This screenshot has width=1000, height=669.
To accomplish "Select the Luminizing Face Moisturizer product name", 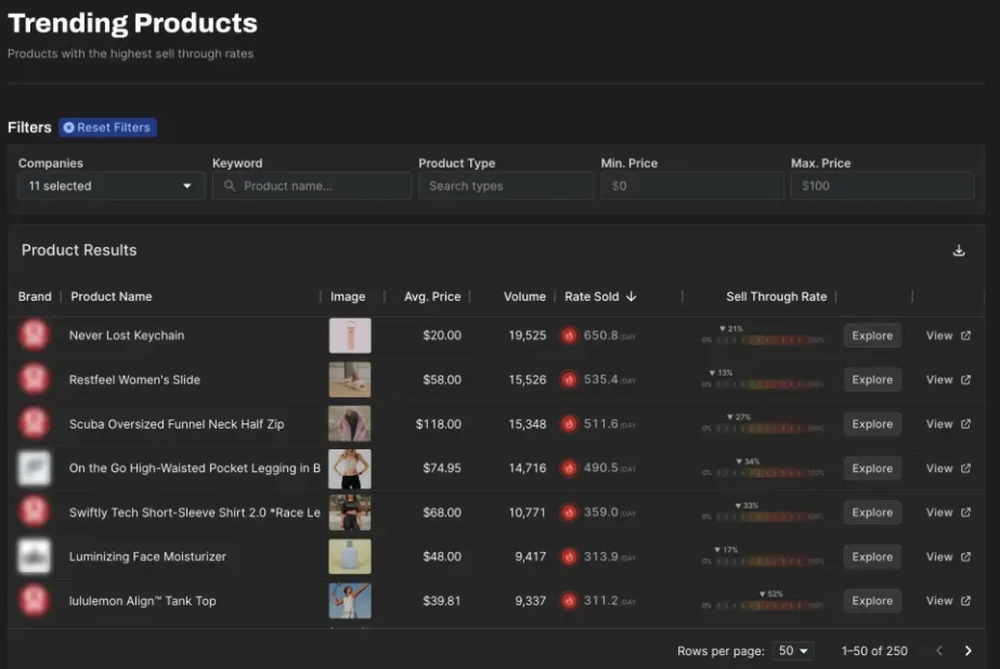I will [x=147, y=557].
